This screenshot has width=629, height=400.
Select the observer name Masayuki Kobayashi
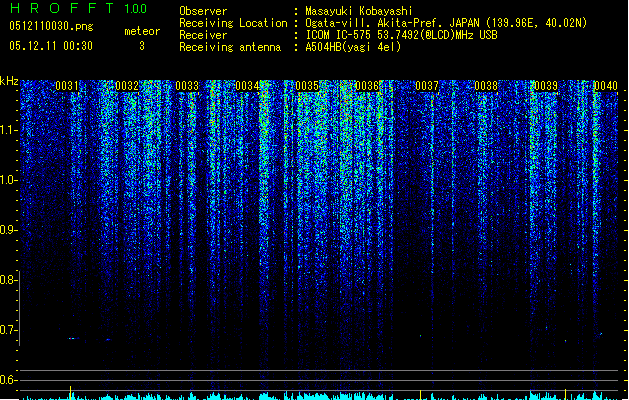pyautogui.click(x=359, y=11)
